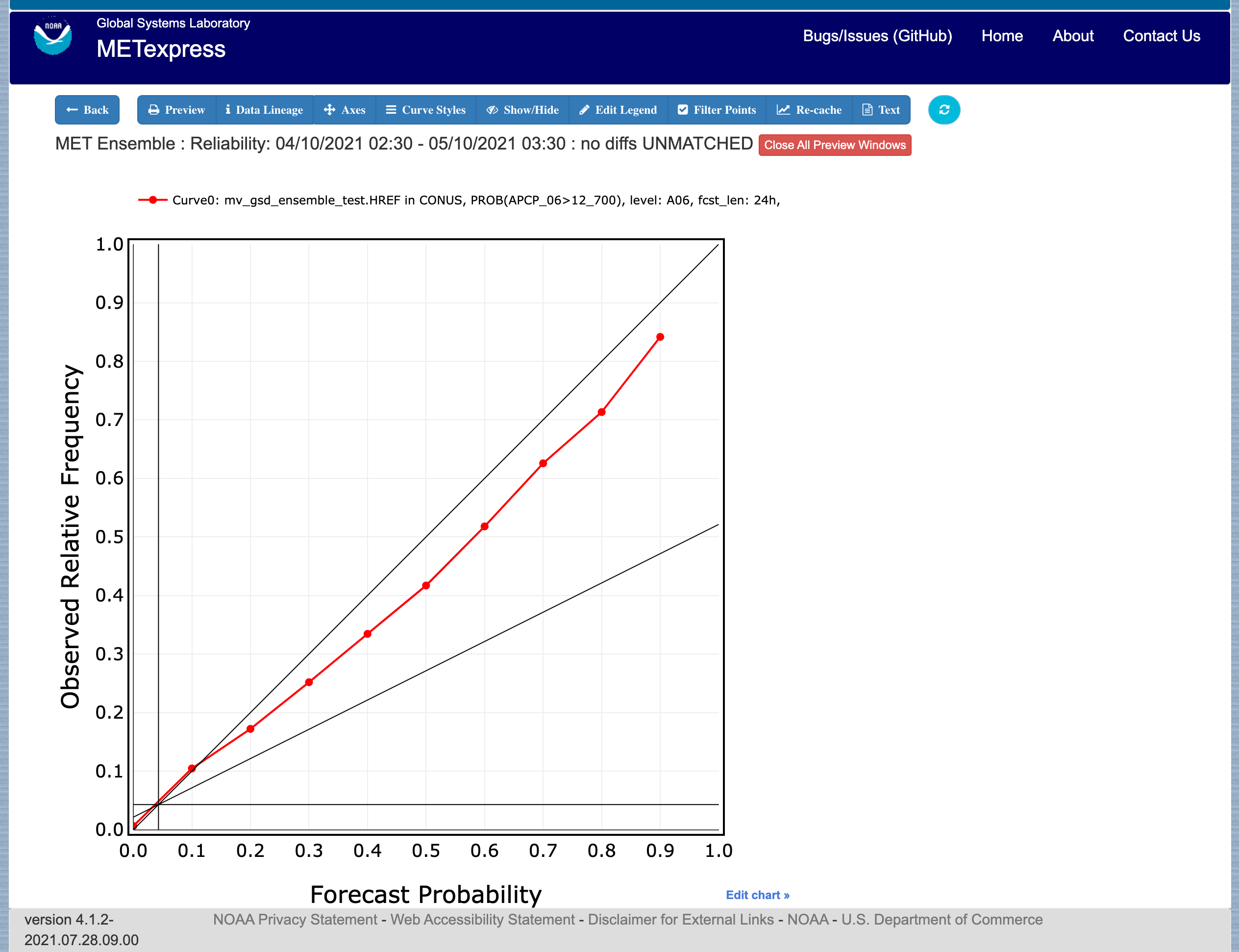Open the Preview print button

(x=177, y=110)
